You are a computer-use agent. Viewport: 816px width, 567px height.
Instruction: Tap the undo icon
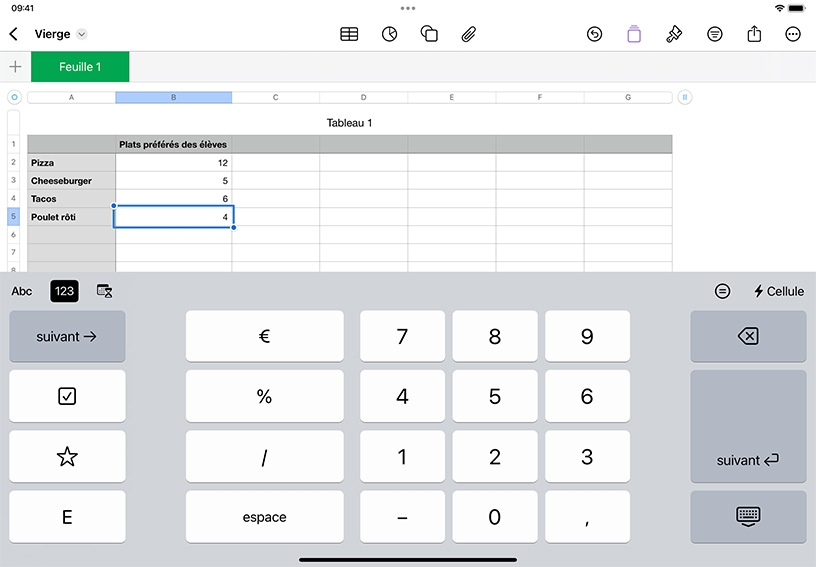coord(594,34)
